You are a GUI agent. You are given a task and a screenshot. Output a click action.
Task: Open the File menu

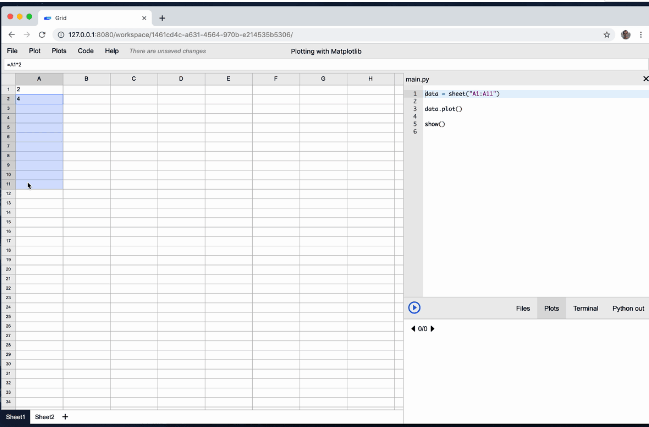12,51
